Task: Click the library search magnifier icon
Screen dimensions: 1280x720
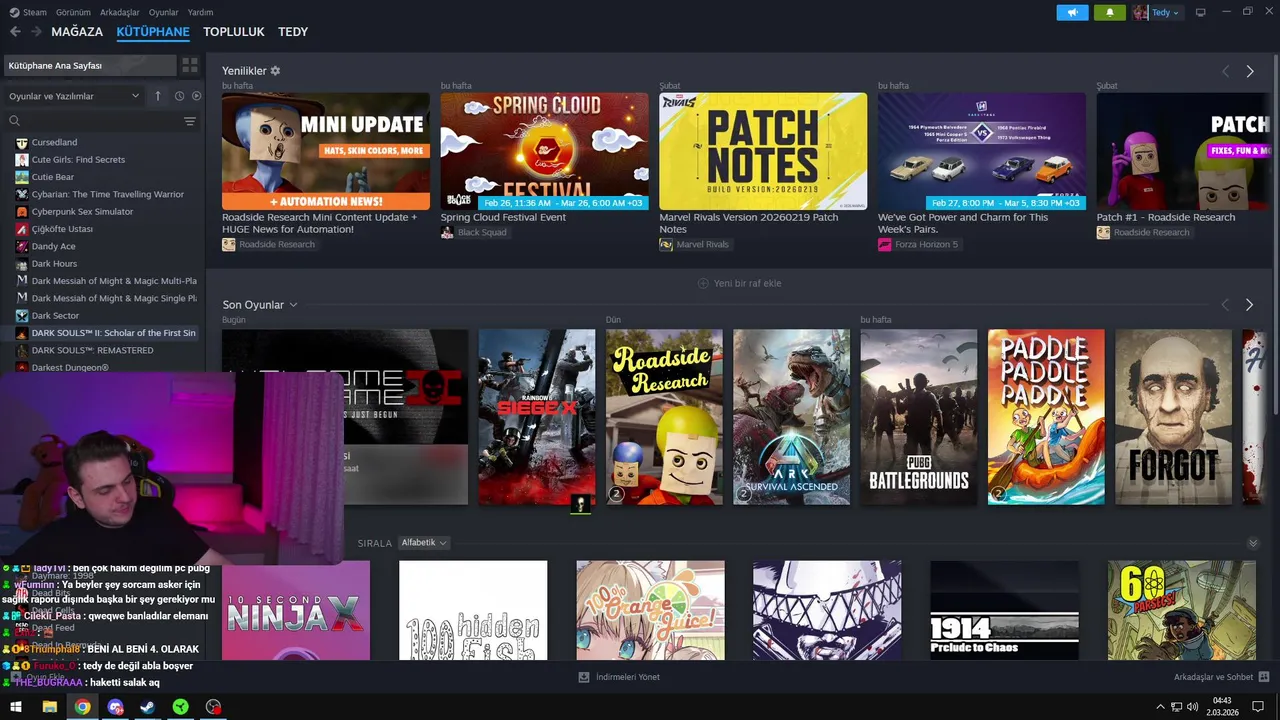Action: tap(15, 121)
